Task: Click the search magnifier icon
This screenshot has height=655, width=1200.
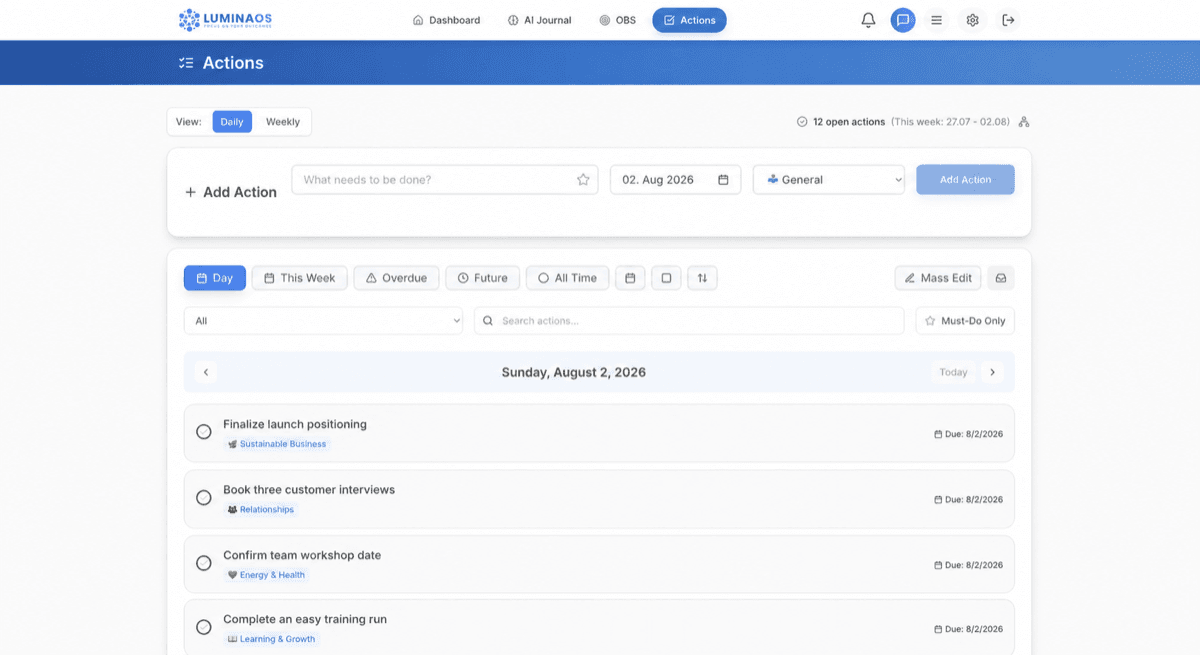Action: pos(488,321)
